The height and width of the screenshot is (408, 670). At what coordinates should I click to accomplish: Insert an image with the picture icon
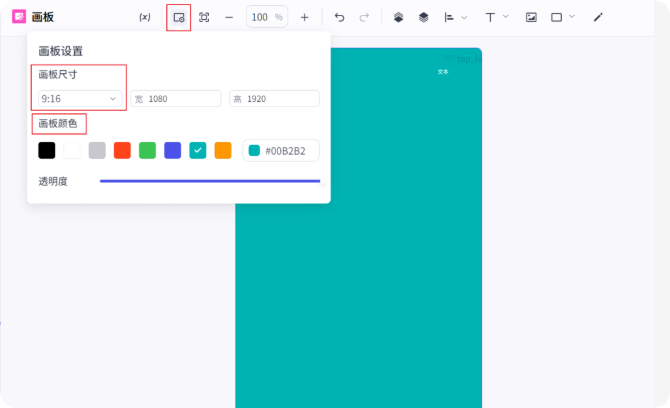coord(531,18)
